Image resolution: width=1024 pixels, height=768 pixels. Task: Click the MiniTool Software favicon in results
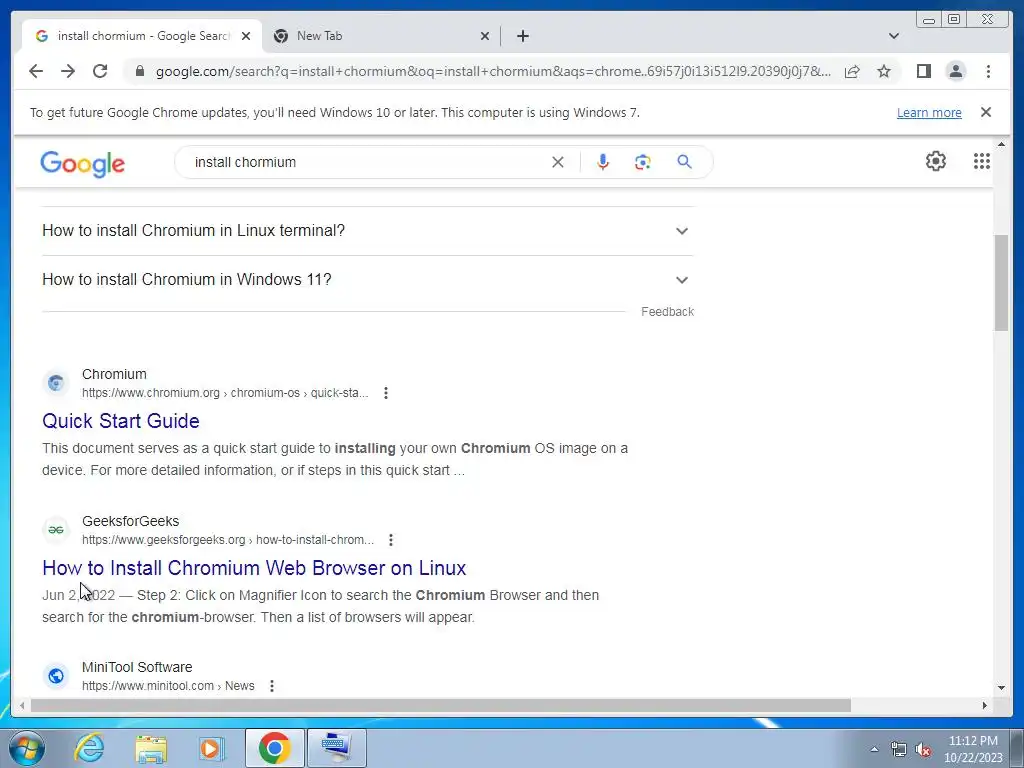point(56,676)
